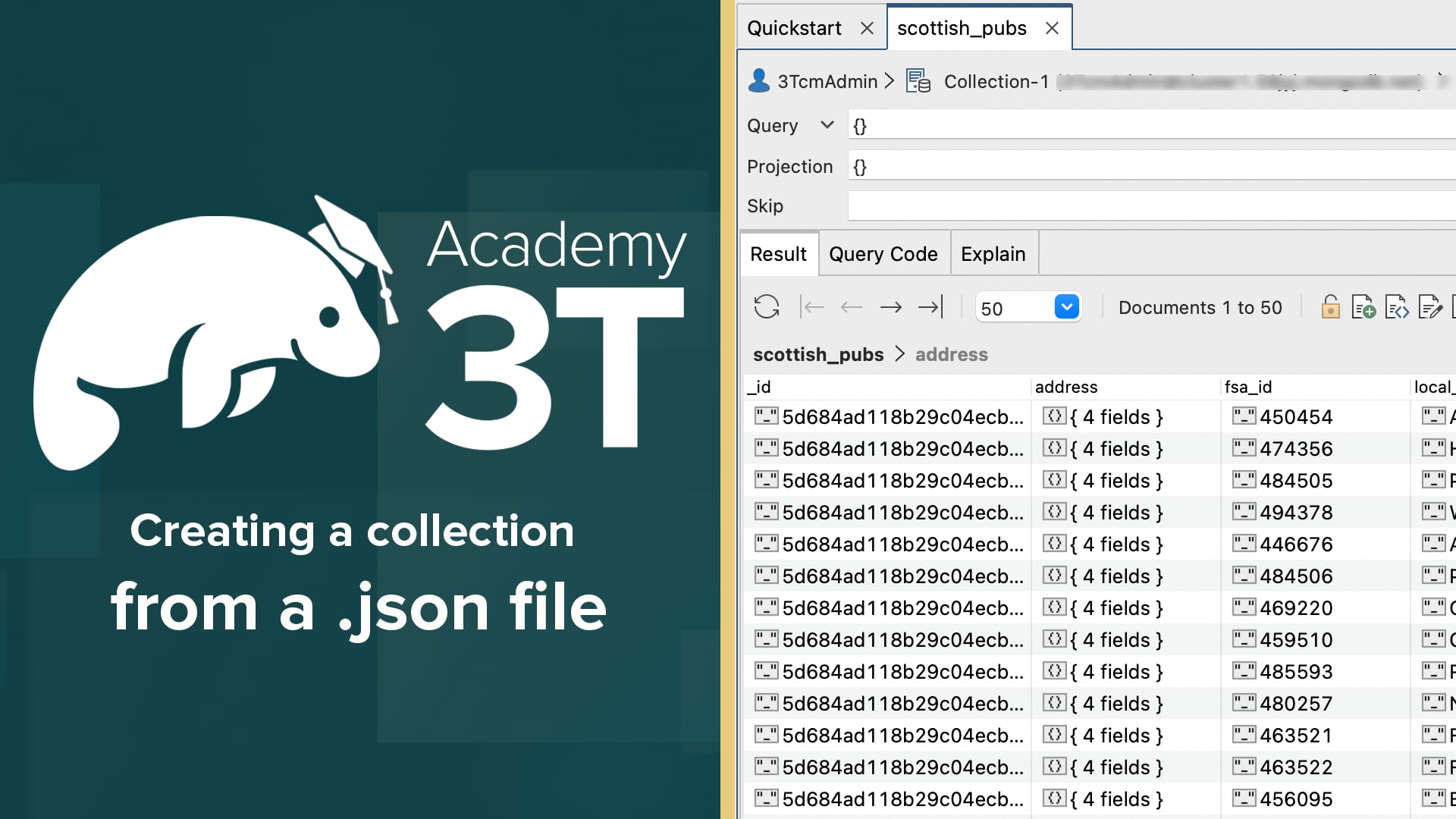This screenshot has width=1456, height=819.
Task: Click the edit document pencil icon
Action: [1429, 307]
